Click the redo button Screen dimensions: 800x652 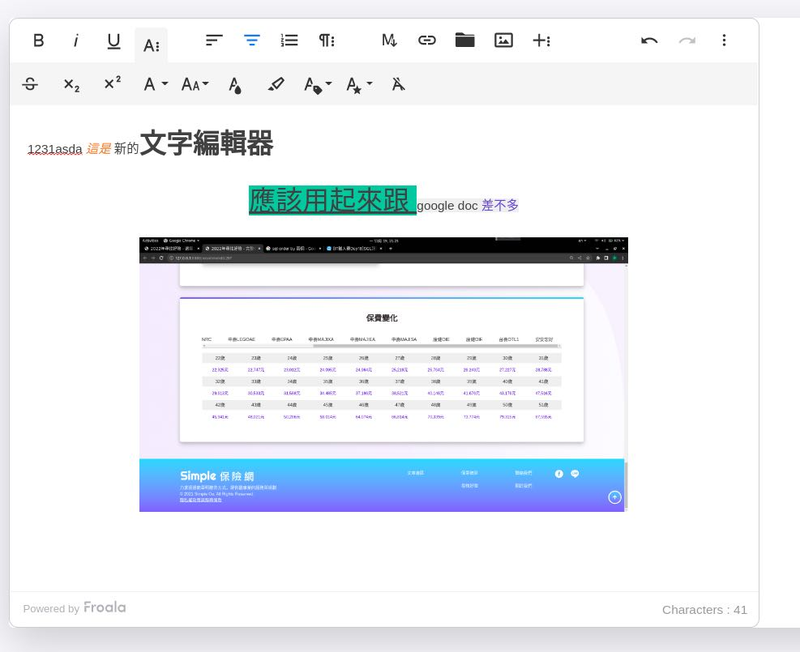(686, 40)
